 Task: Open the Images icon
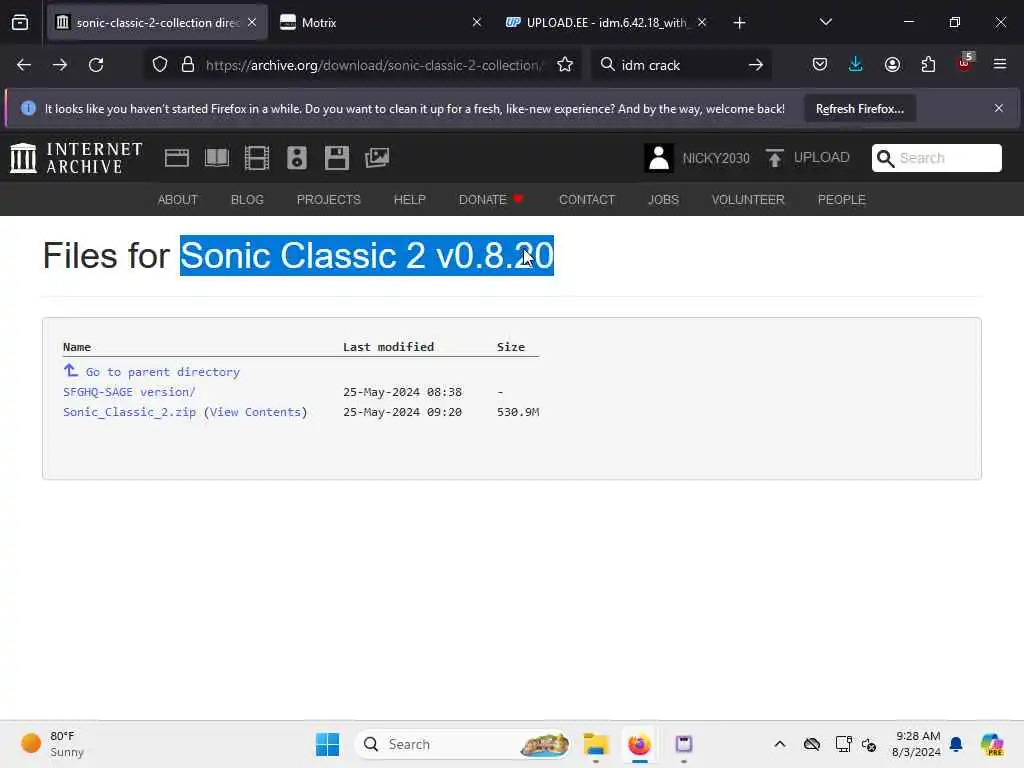pyautogui.click(x=377, y=158)
